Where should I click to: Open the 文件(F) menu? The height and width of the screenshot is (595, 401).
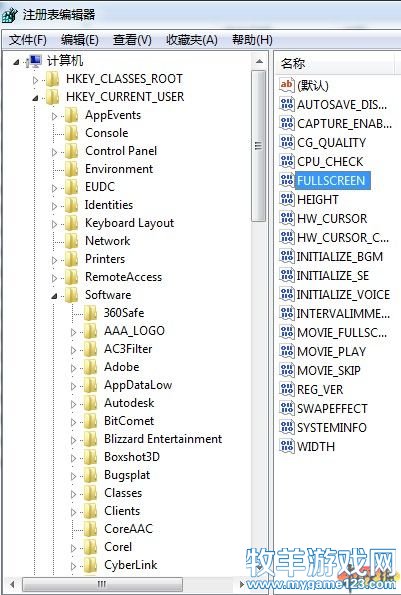[27, 40]
